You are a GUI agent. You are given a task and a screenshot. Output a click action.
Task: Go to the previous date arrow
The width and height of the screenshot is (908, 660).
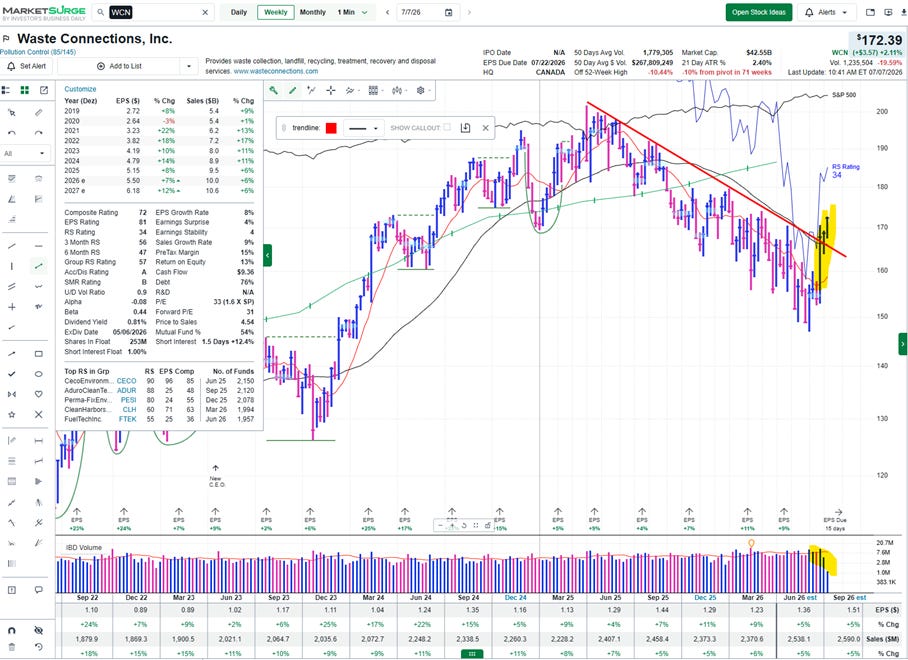point(387,12)
